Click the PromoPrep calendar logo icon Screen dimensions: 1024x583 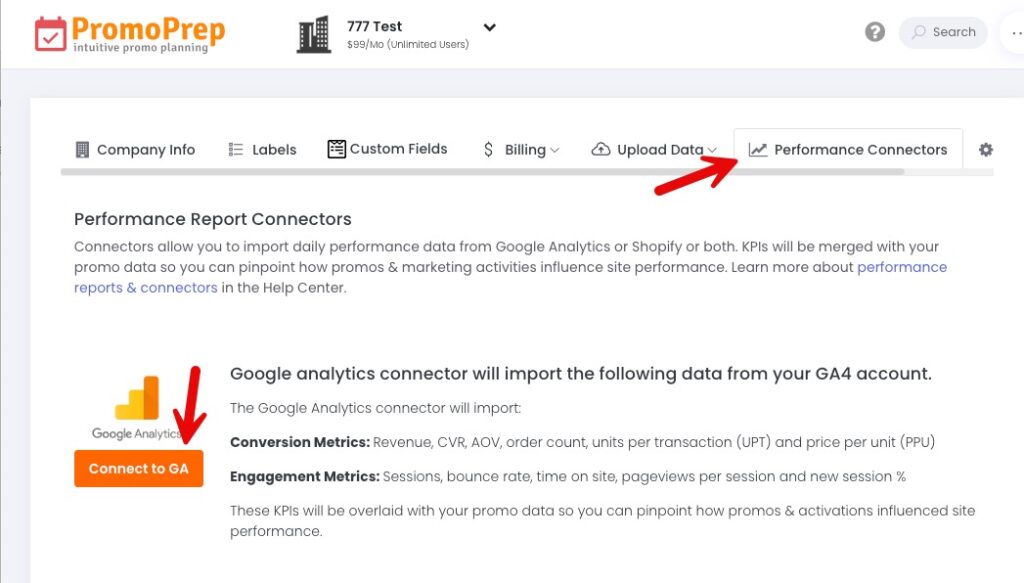coord(50,34)
